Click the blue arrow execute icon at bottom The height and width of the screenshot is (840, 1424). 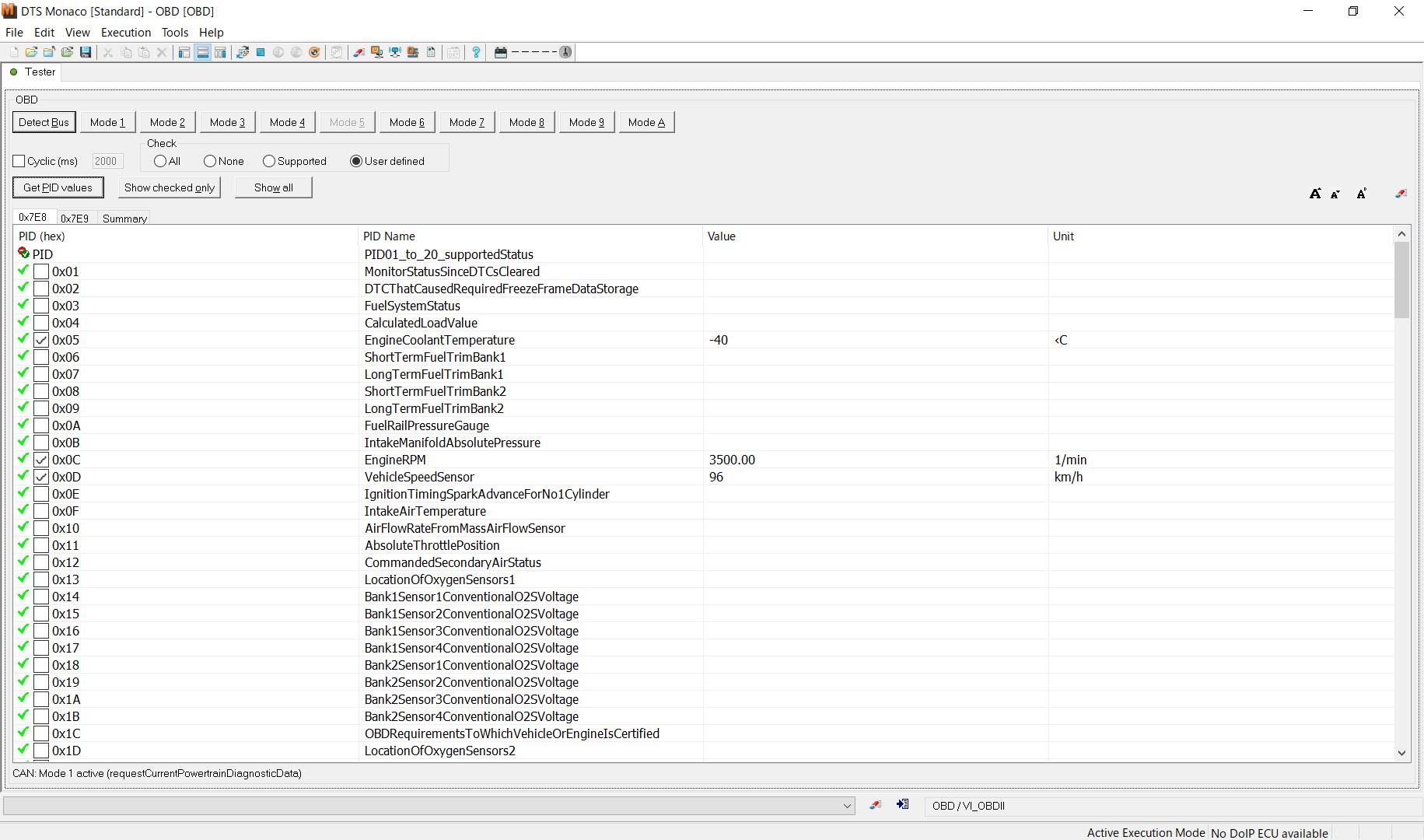(x=902, y=805)
